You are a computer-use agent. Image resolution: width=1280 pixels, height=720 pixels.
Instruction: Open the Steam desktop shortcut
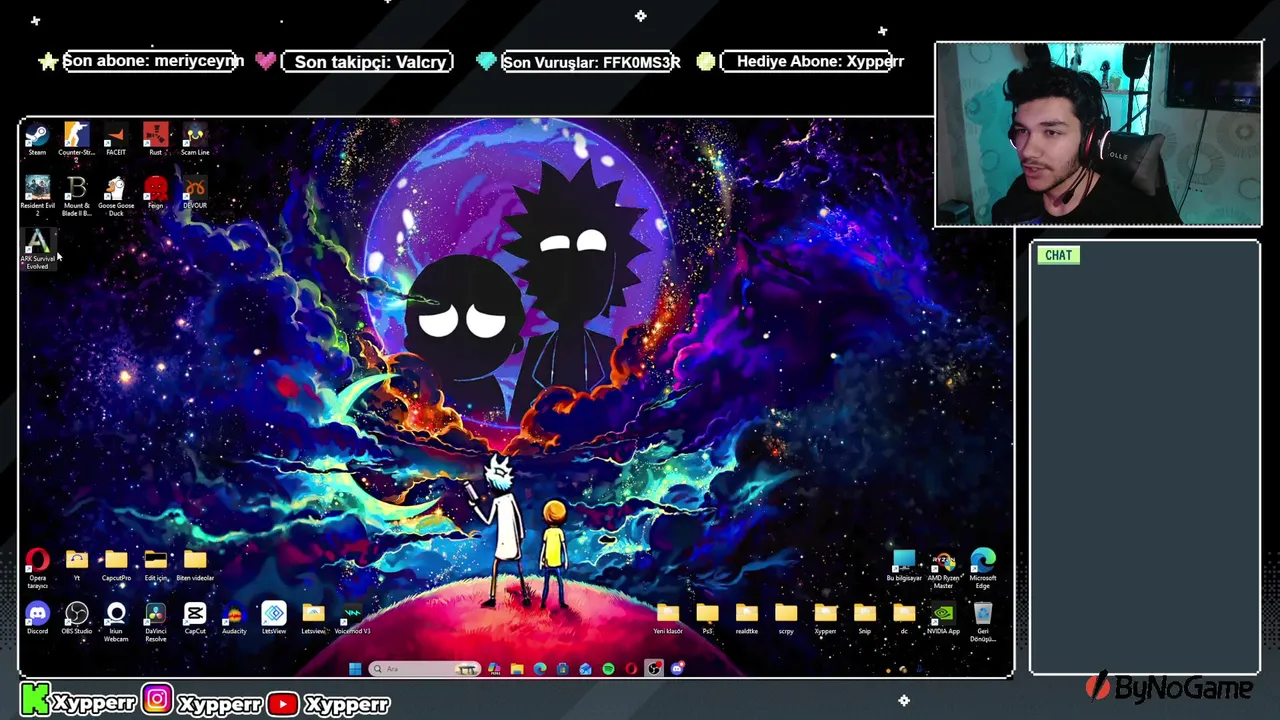[x=37, y=139]
